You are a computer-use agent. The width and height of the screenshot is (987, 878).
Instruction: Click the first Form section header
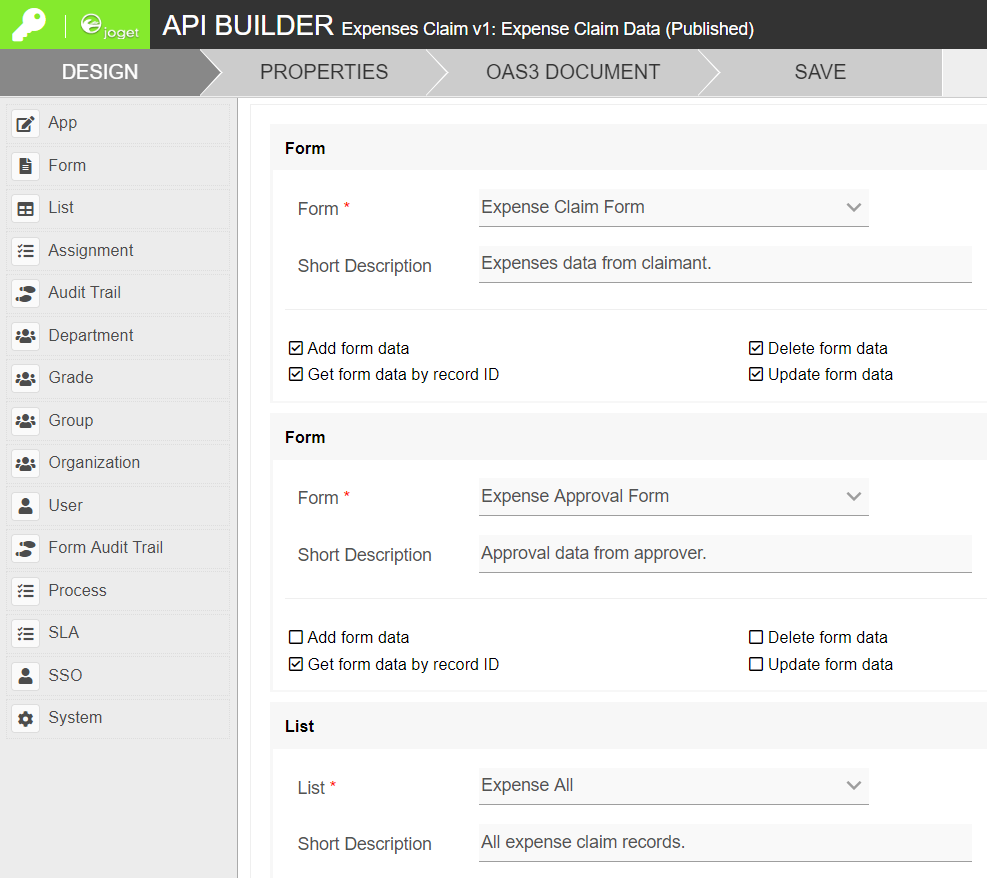tap(628, 148)
